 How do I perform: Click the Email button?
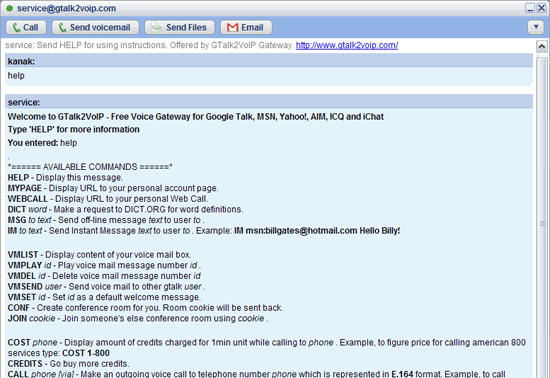pyautogui.click(x=246, y=27)
